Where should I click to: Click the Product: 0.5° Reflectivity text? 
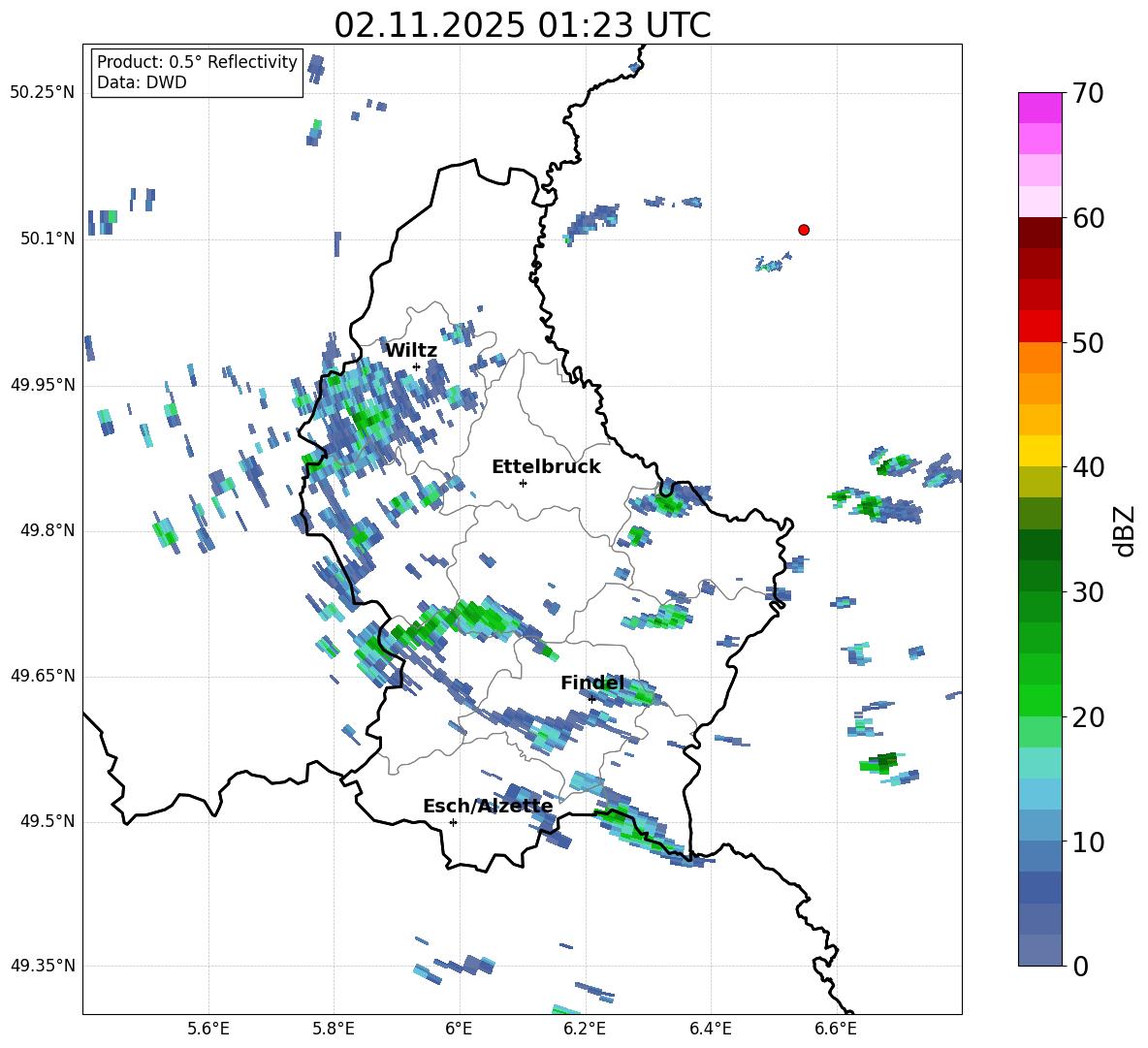point(197,62)
